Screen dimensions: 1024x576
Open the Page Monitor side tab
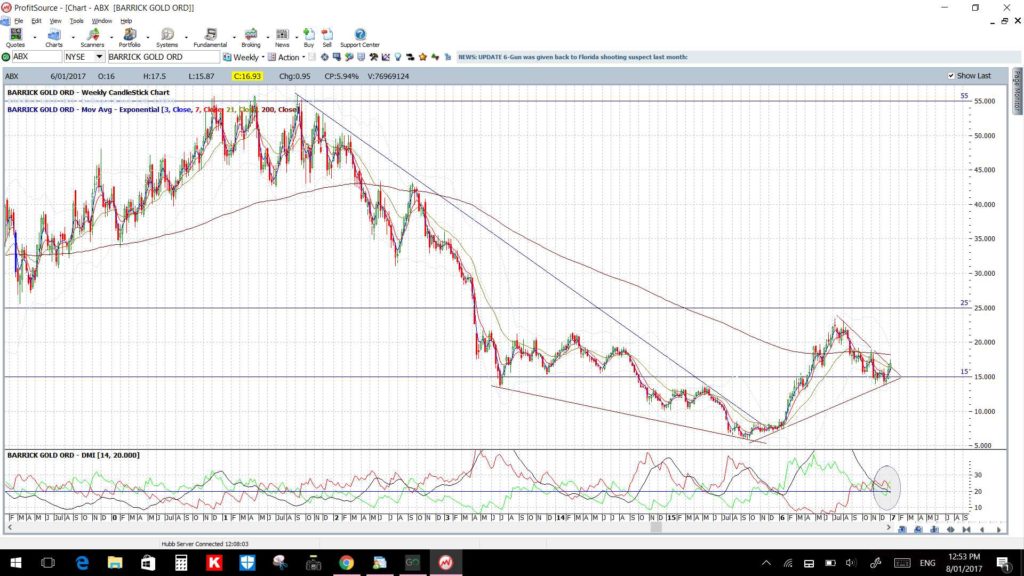tap(1017, 91)
